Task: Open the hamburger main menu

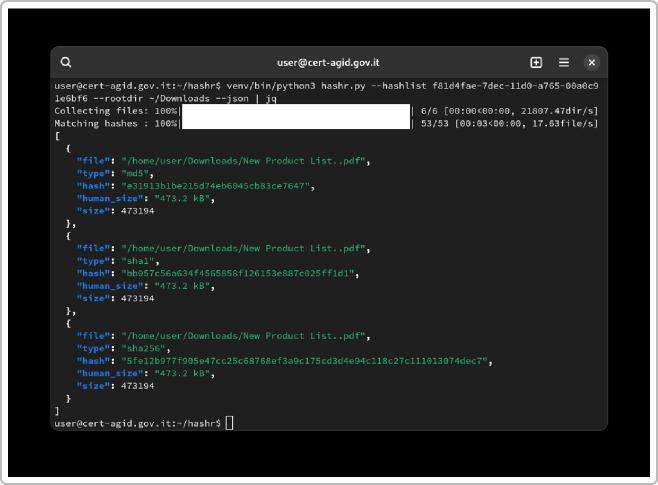Action: (564, 62)
